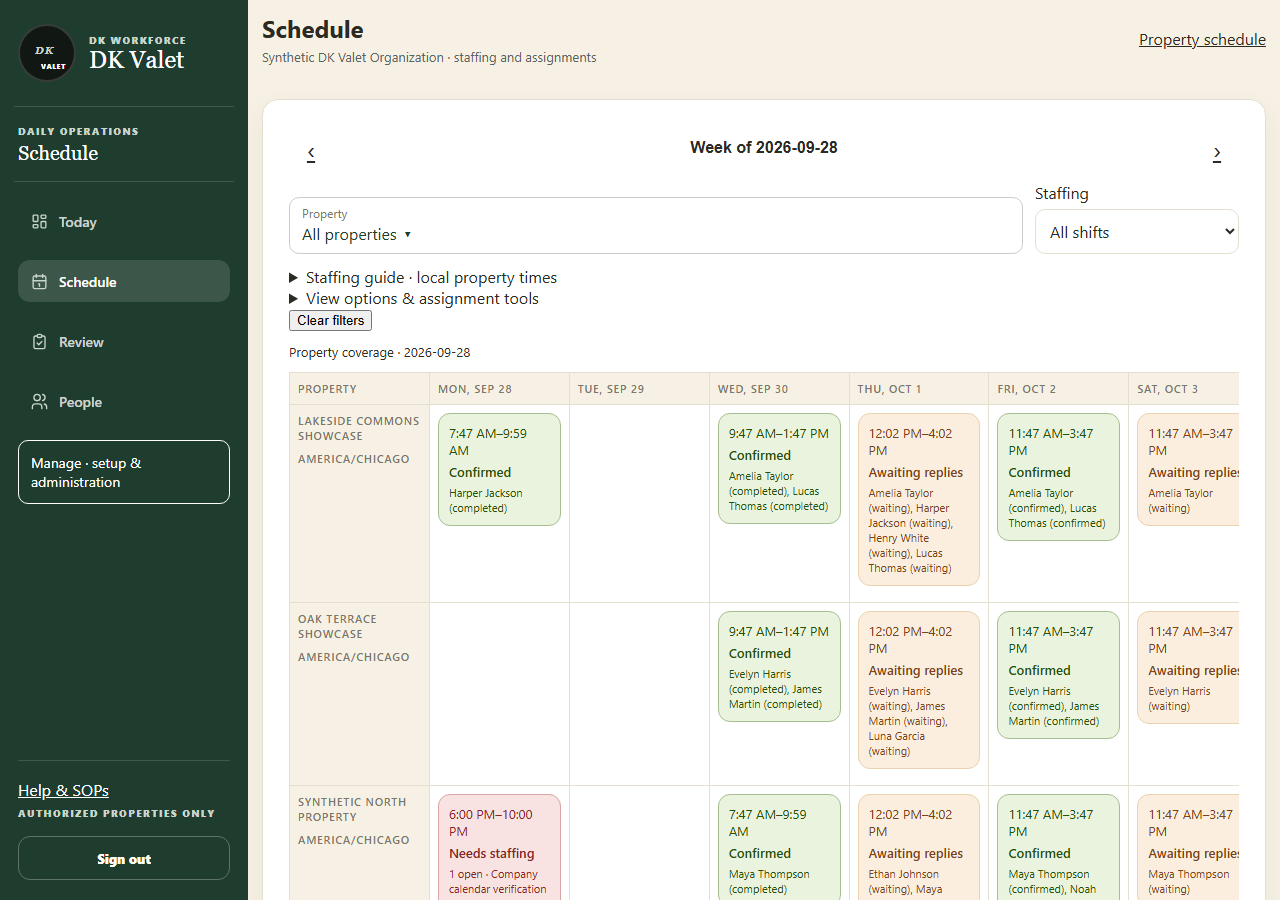Click Lakeside Commons Showcase property name
This screenshot has width=1280, height=900.
coord(358,428)
